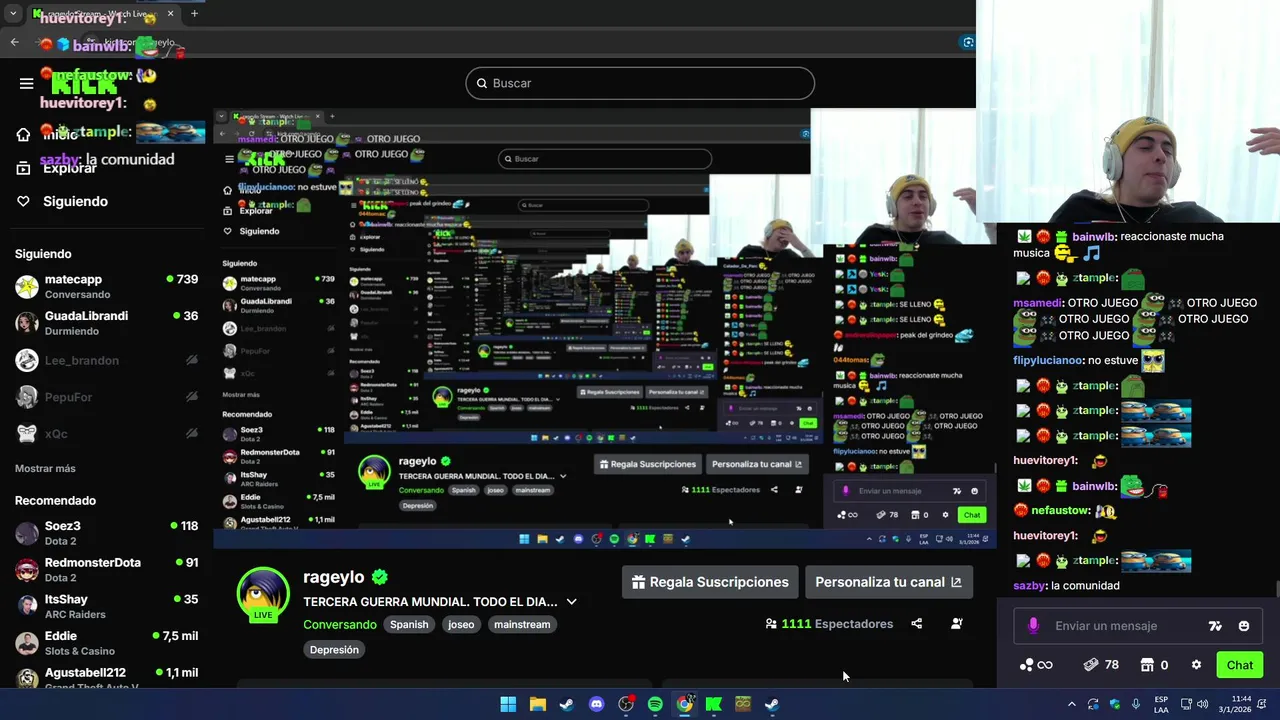Image resolution: width=1280 pixels, height=720 pixels.
Task: Send message with green Chat button
Action: pyautogui.click(x=1240, y=665)
